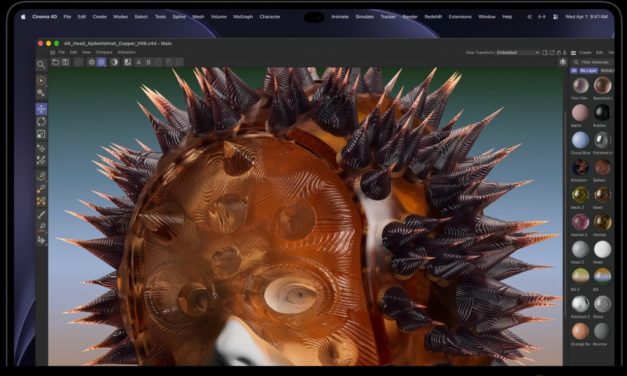Click the hamburger icon of material manager
Image resolution: width=627 pixels, height=376 pixels.
tap(573, 52)
